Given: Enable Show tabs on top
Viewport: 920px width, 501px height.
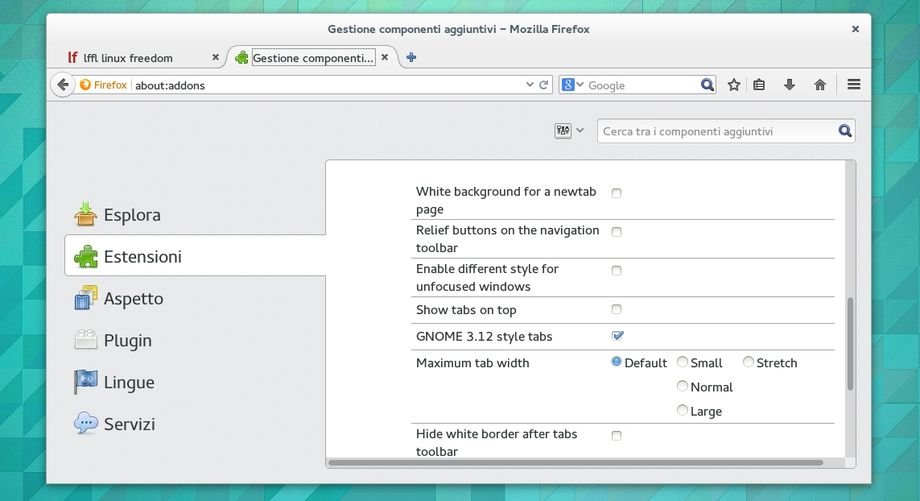Looking at the screenshot, I should click(616, 309).
